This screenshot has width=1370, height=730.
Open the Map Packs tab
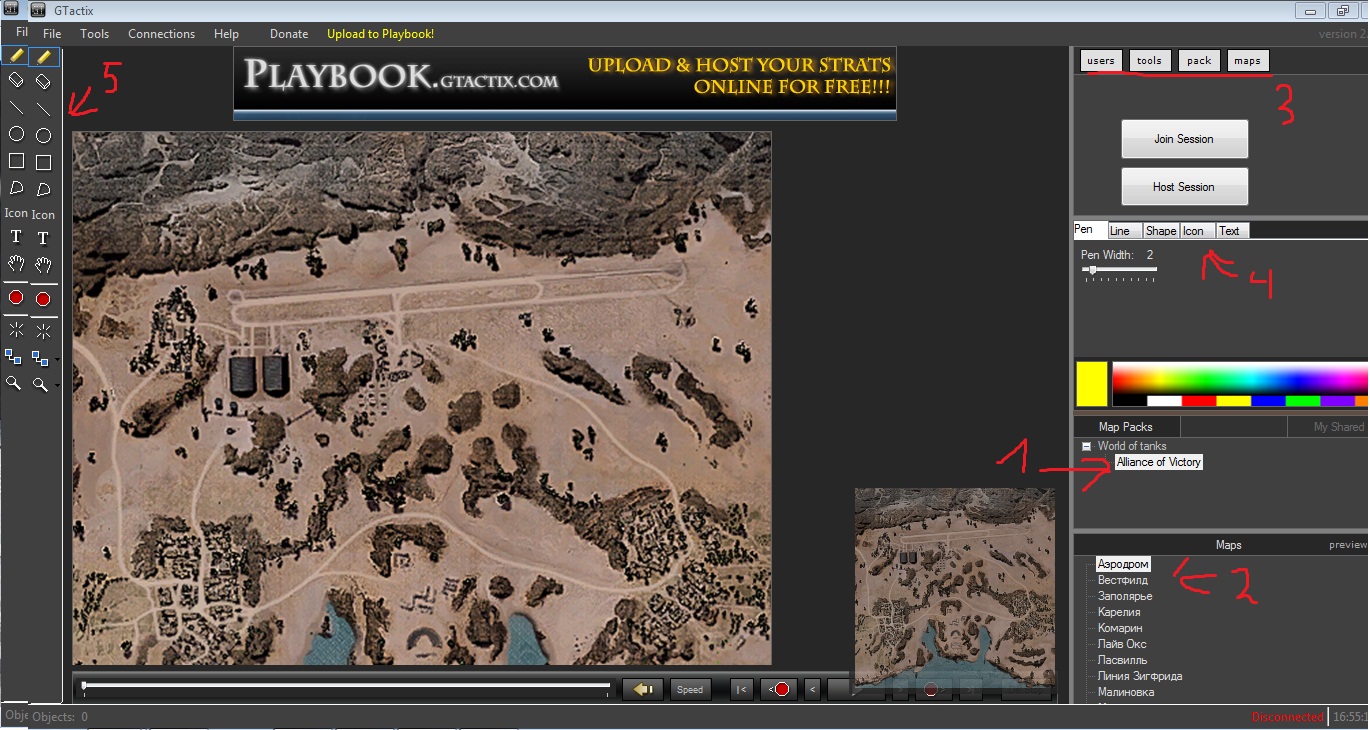pyautogui.click(x=1126, y=427)
